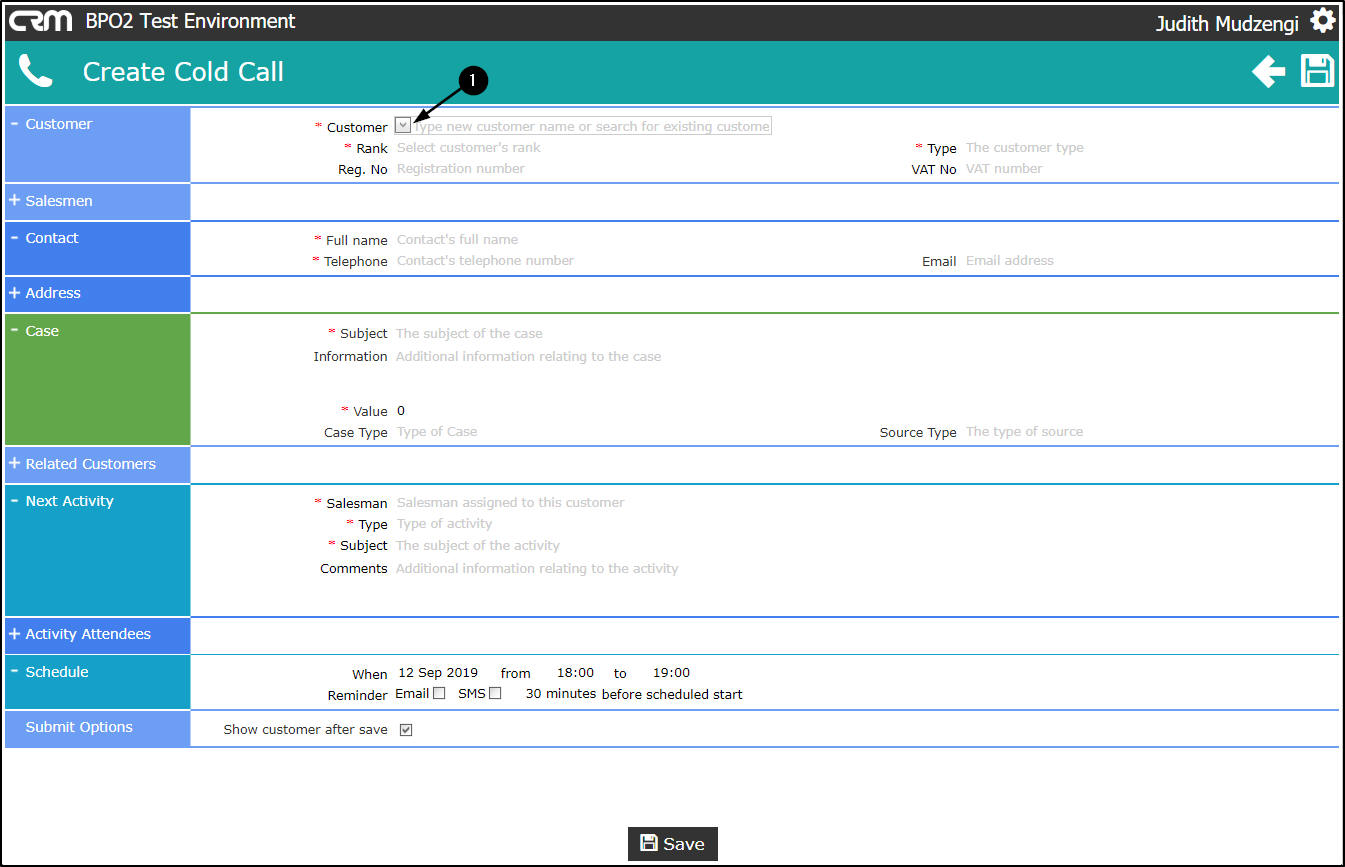Image resolution: width=1345 pixels, height=867 pixels.
Task: Click the Create Cold Call heading
Action: pos(183,72)
